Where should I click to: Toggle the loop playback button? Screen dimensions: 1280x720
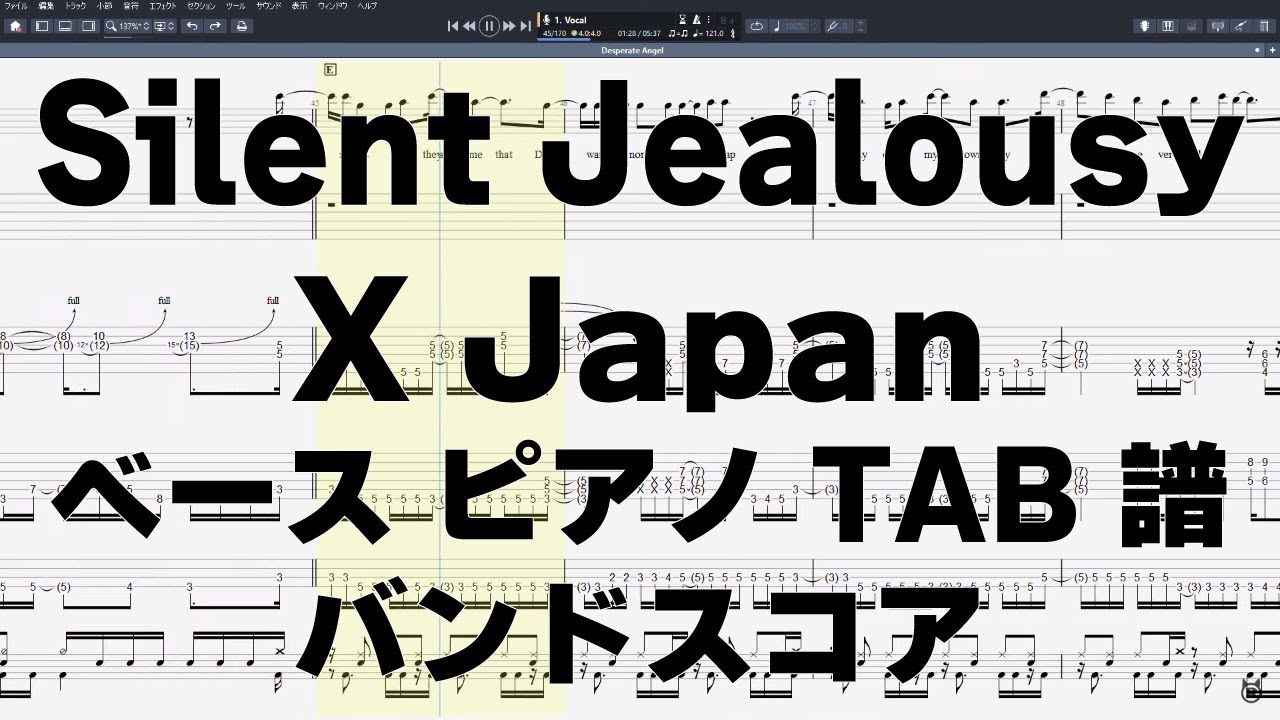(758, 25)
